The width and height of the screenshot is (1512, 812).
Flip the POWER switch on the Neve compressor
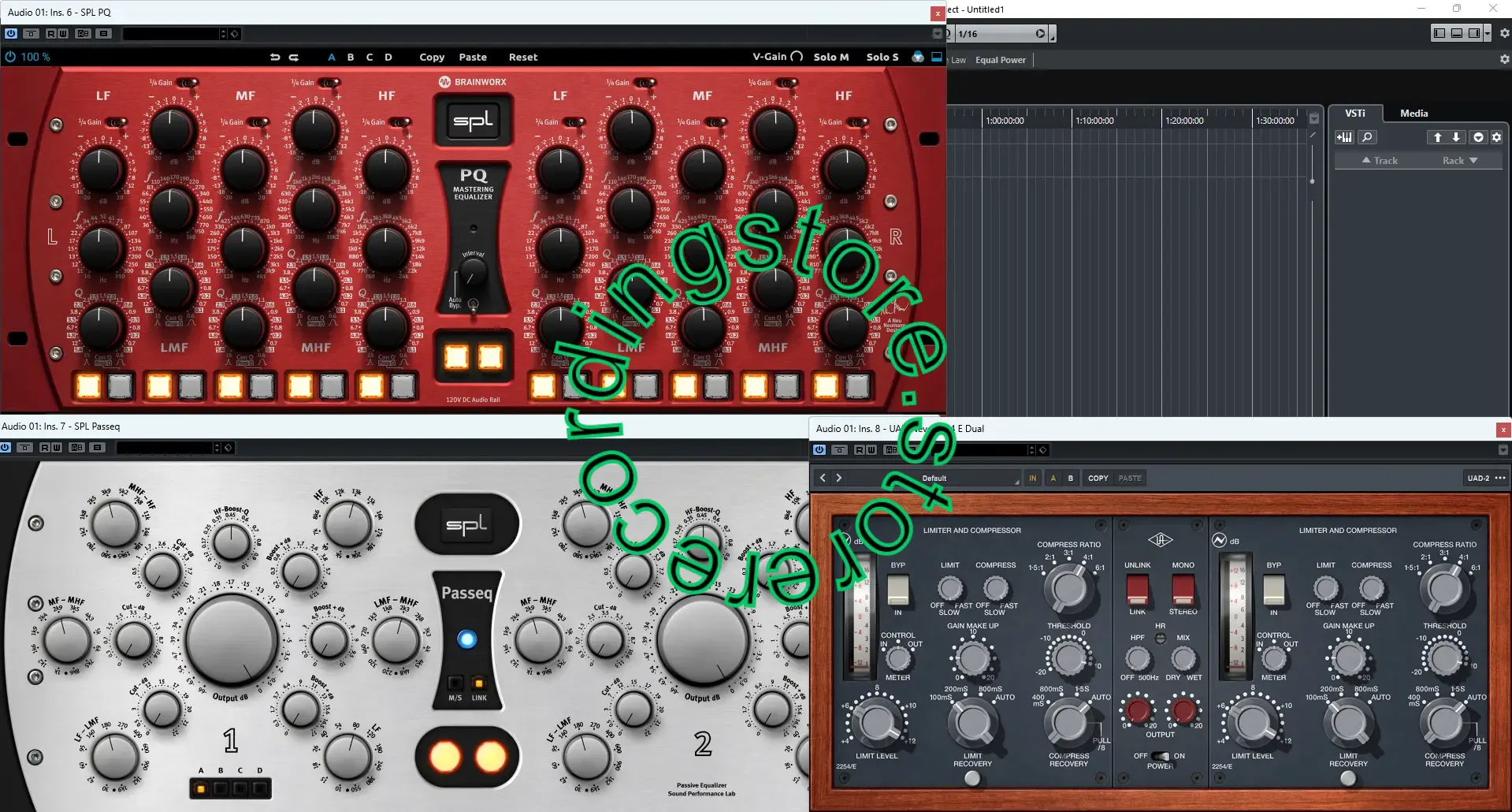point(1160,756)
